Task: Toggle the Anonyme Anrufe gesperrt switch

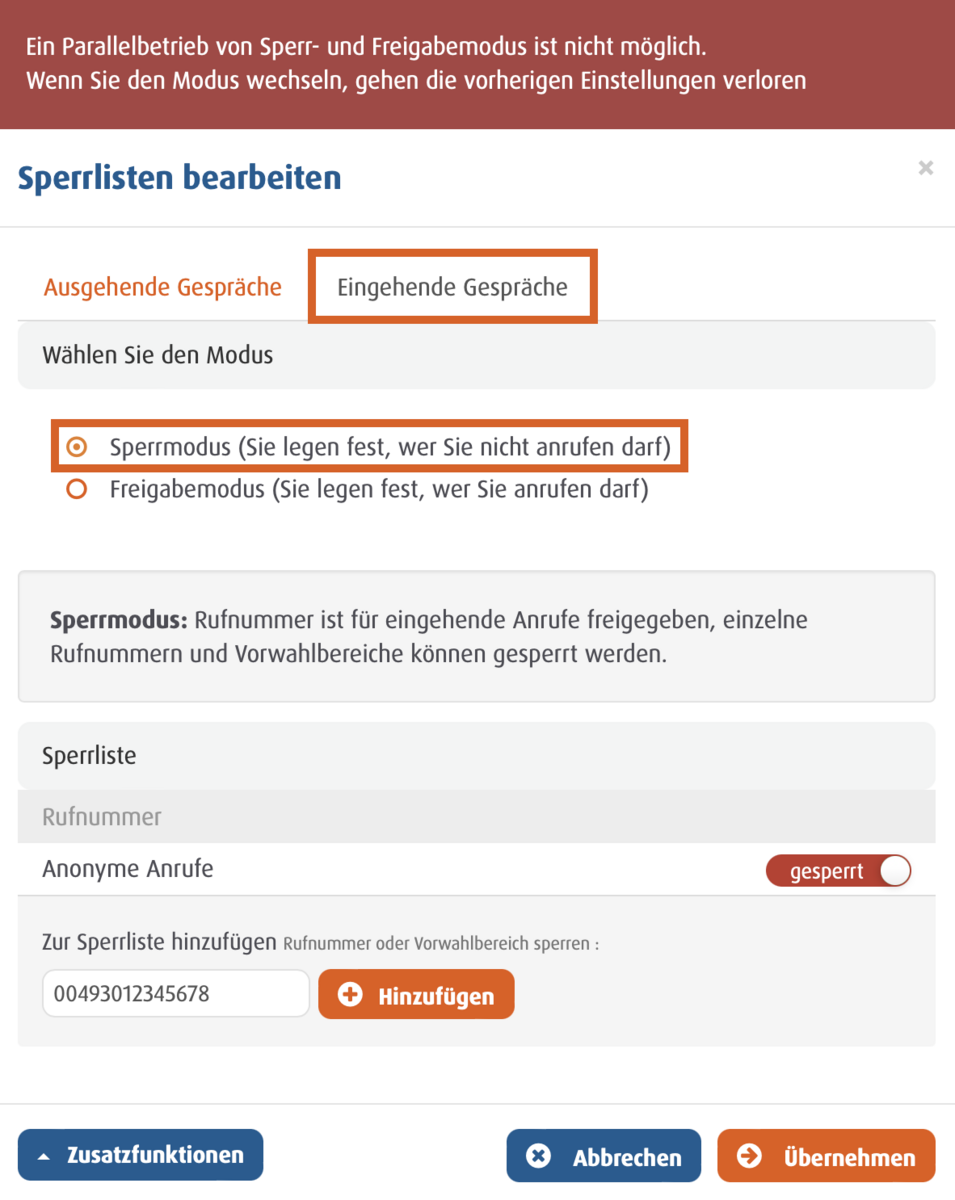Action: click(x=838, y=871)
